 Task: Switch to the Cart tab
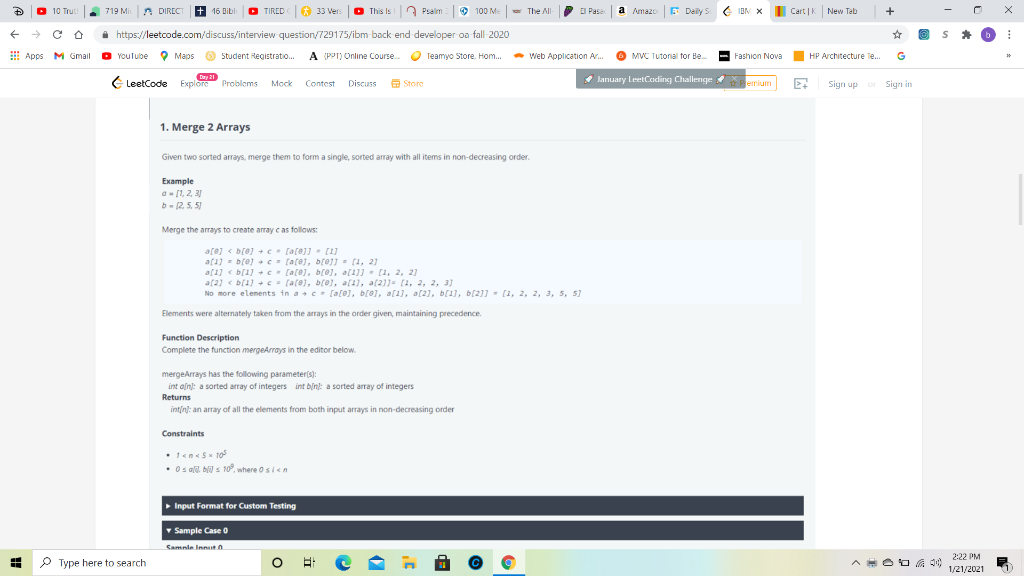(796, 11)
